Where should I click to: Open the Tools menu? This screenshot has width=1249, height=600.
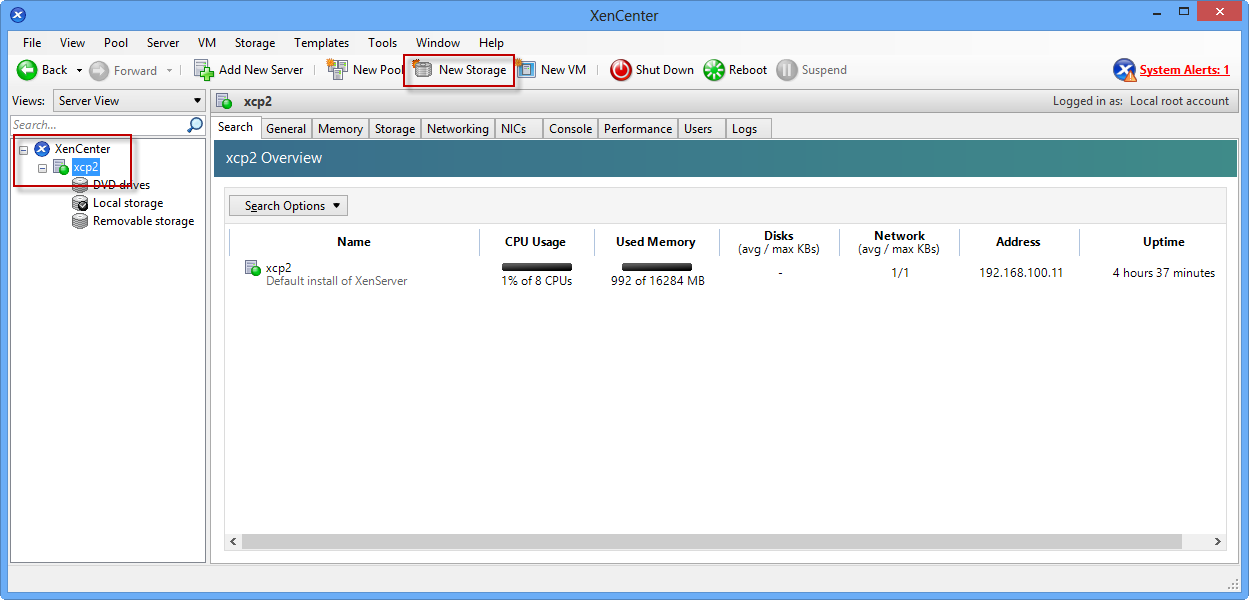[x=382, y=43]
